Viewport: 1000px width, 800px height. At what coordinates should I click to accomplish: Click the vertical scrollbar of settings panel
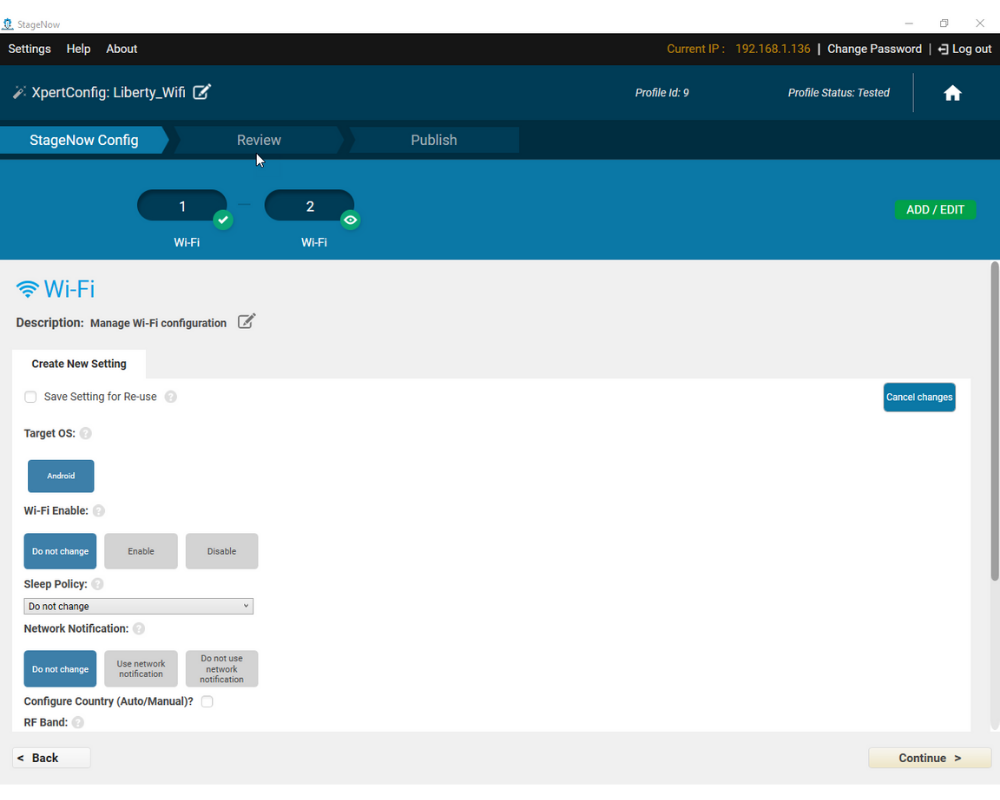pyautogui.click(x=994, y=420)
